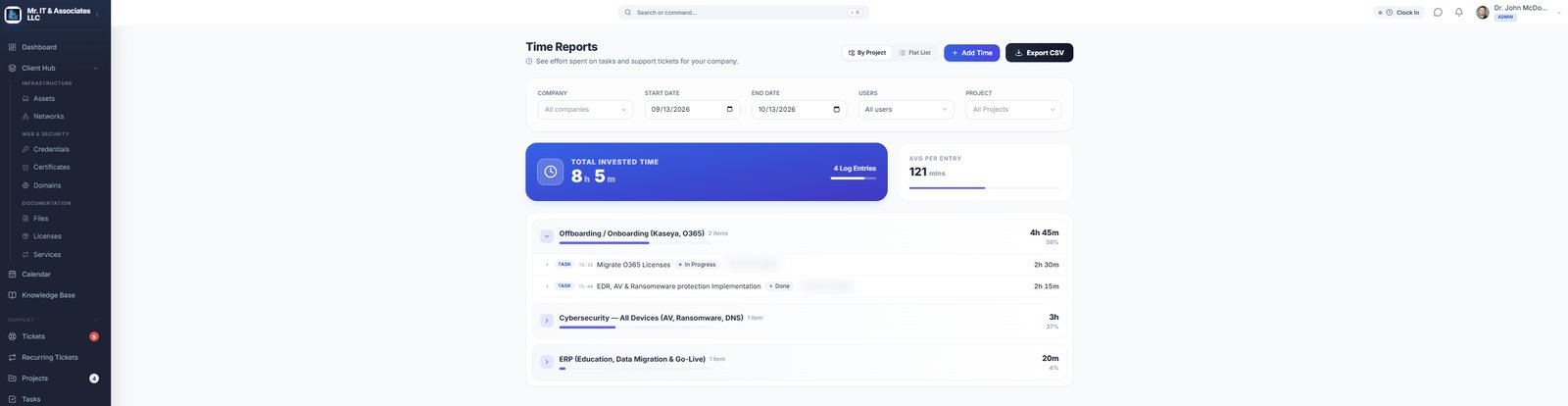Screen dimensions: 1568x406
Task: Open the notifications bell
Action: [x=1458, y=13]
